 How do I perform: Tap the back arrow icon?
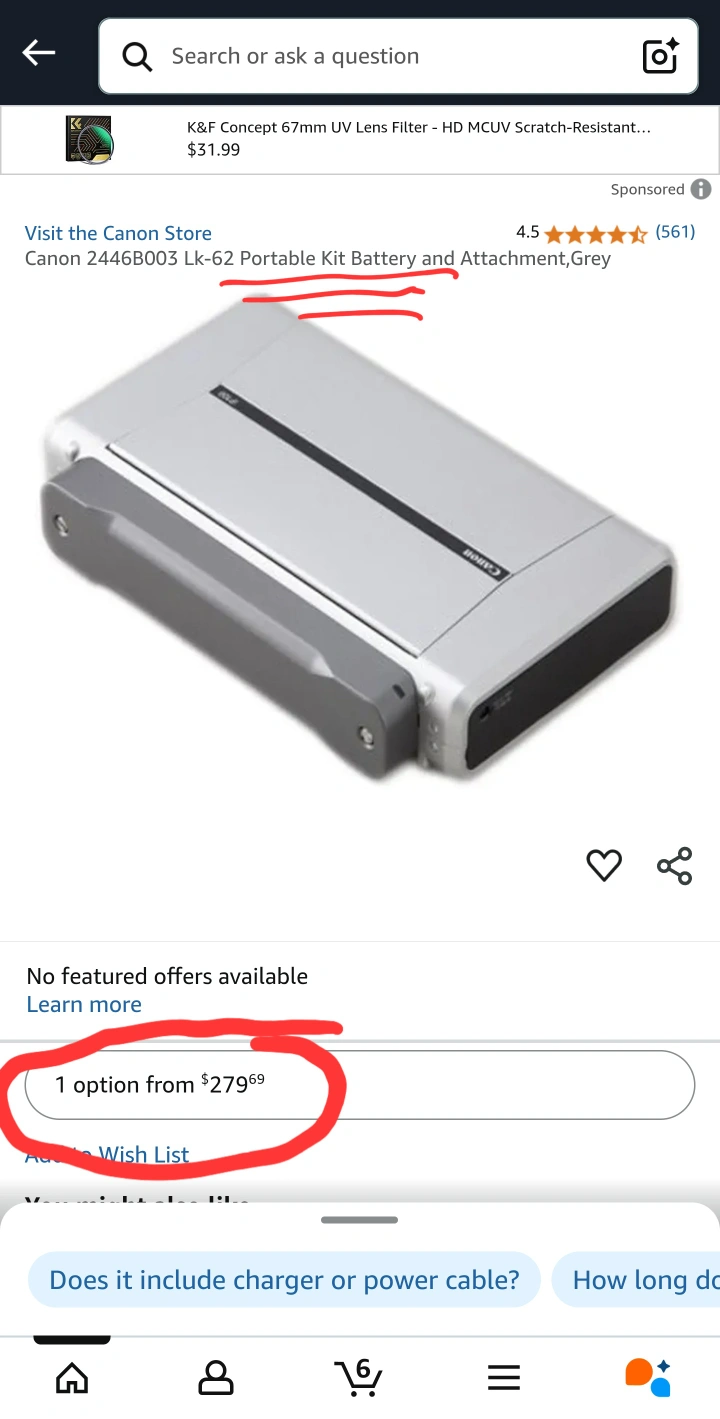[39, 54]
